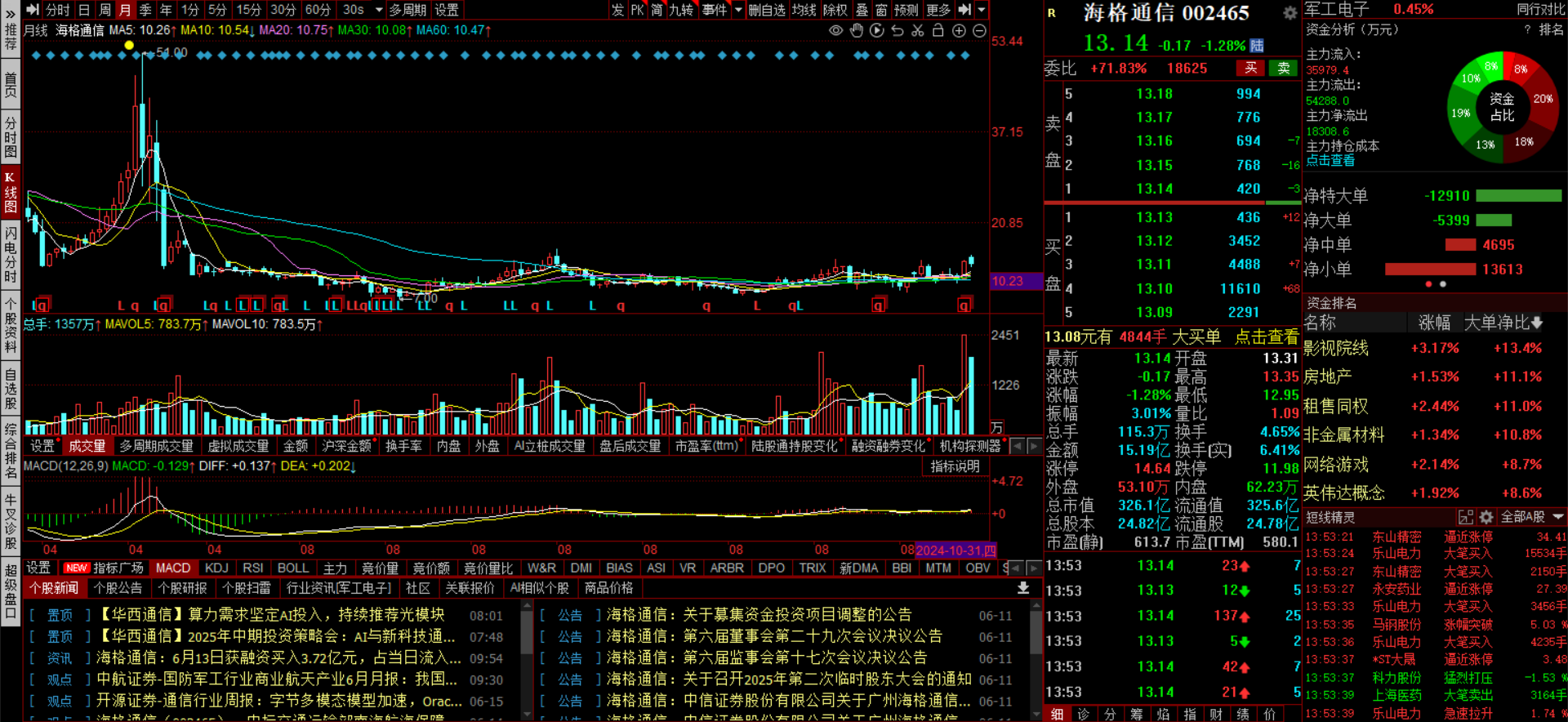Click the 叠 overlay toolbar icon
The width and height of the screenshot is (1568, 722).
coord(862,10)
